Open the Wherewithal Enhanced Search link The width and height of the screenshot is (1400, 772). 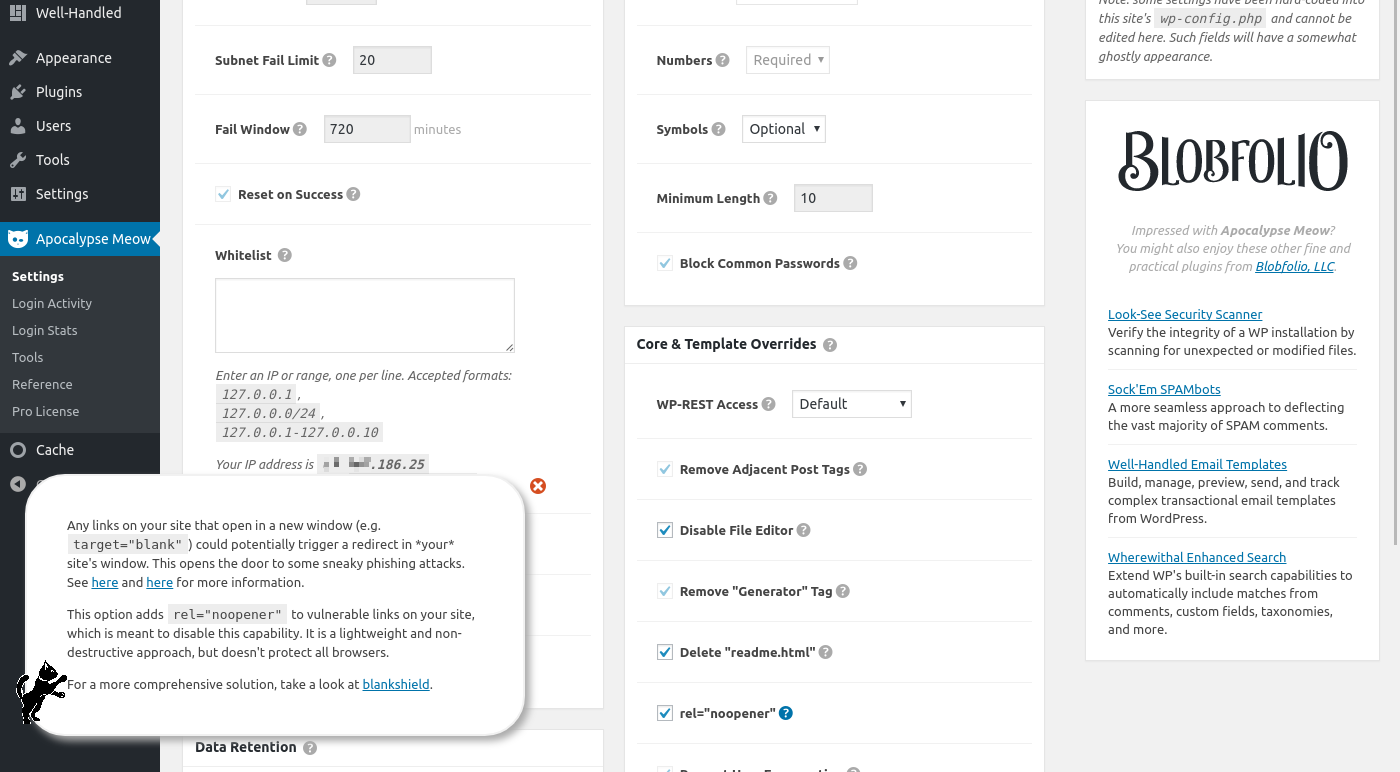pyautogui.click(x=1197, y=557)
